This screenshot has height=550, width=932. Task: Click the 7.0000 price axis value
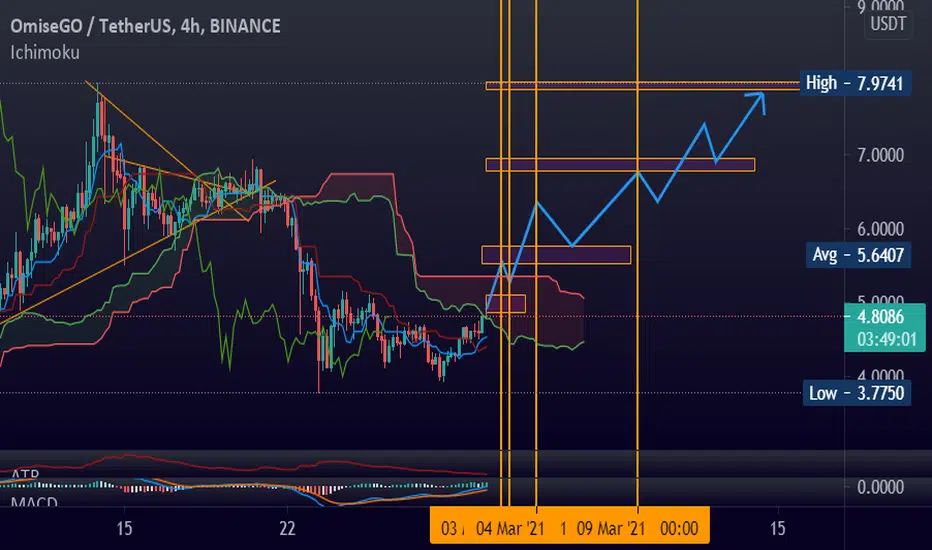(x=880, y=156)
